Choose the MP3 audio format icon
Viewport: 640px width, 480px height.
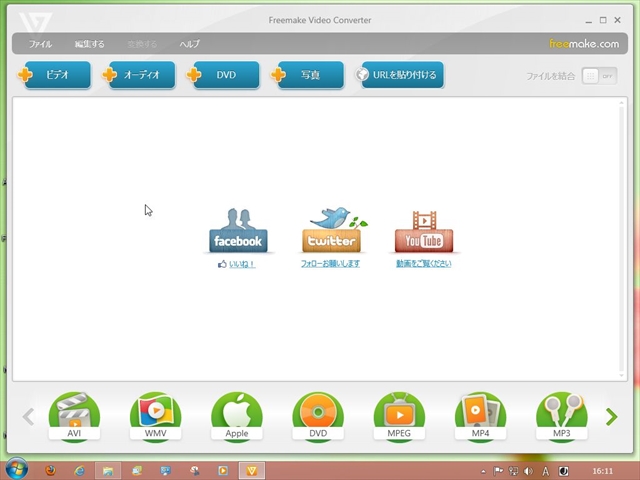561,416
